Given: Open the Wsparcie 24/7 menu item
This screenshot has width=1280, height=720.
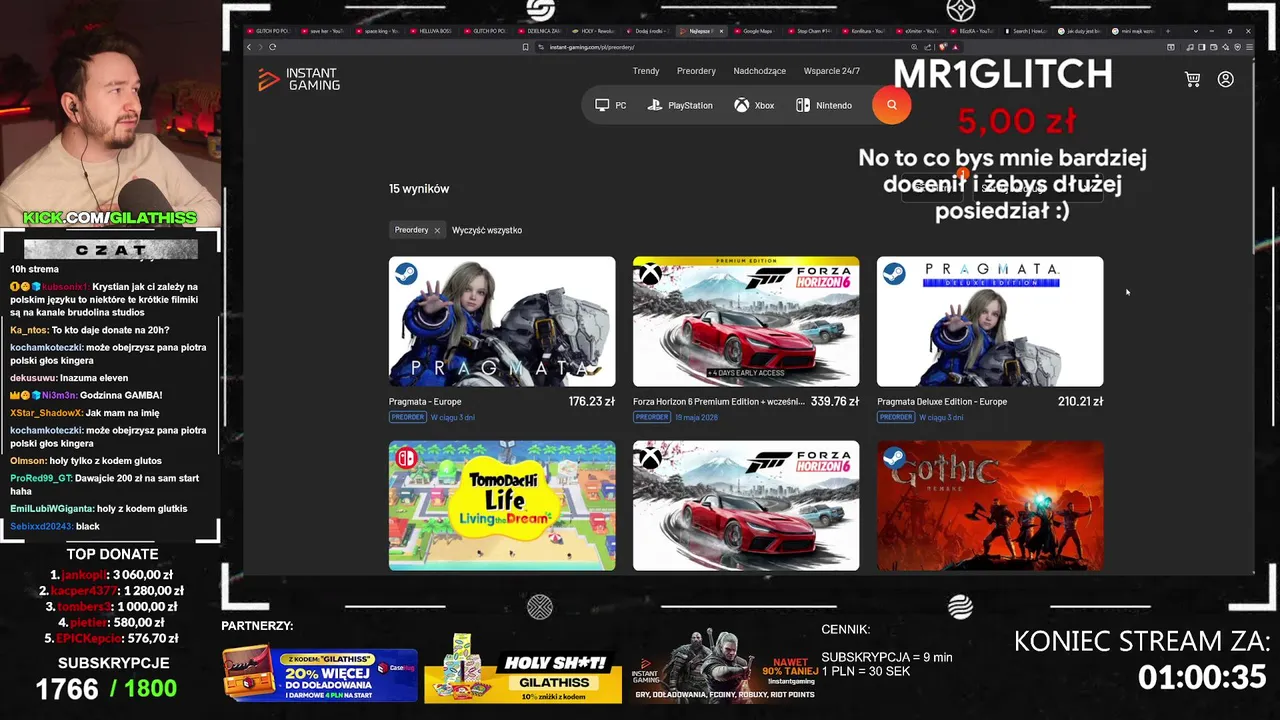Looking at the screenshot, I should [832, 71].
